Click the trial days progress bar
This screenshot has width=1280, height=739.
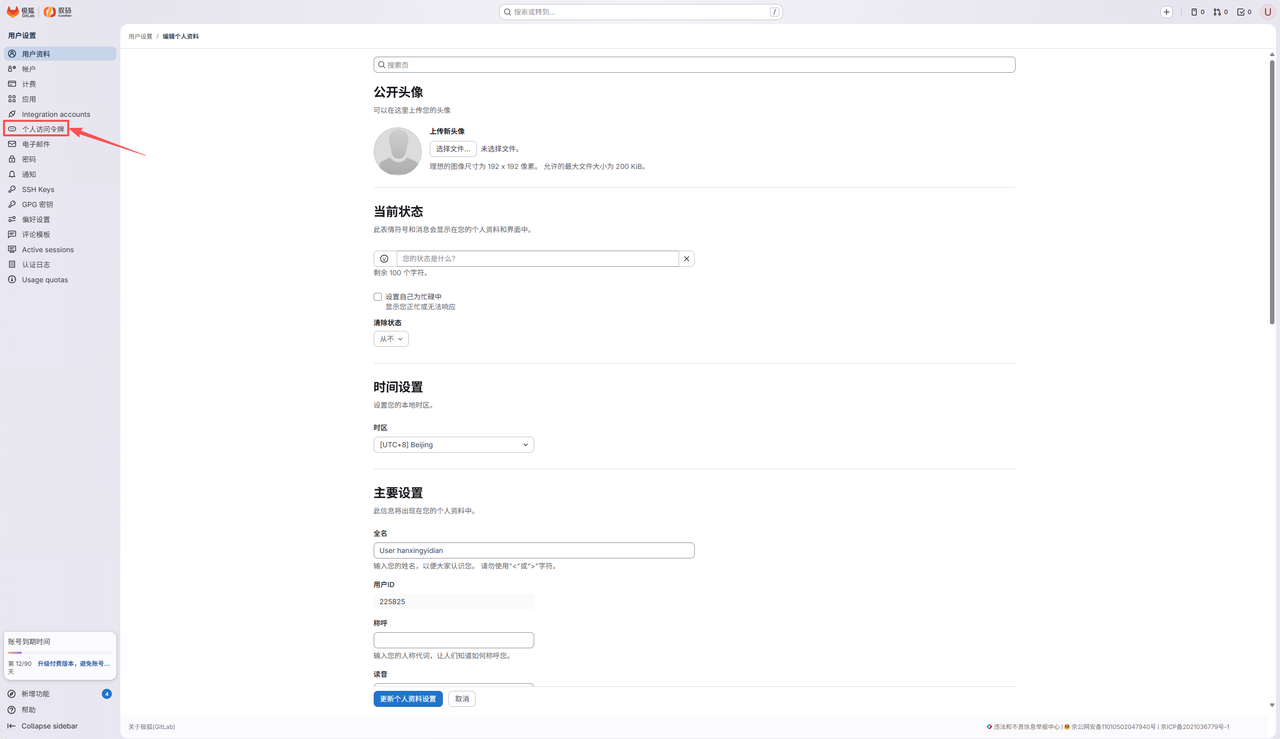(59, 653)
